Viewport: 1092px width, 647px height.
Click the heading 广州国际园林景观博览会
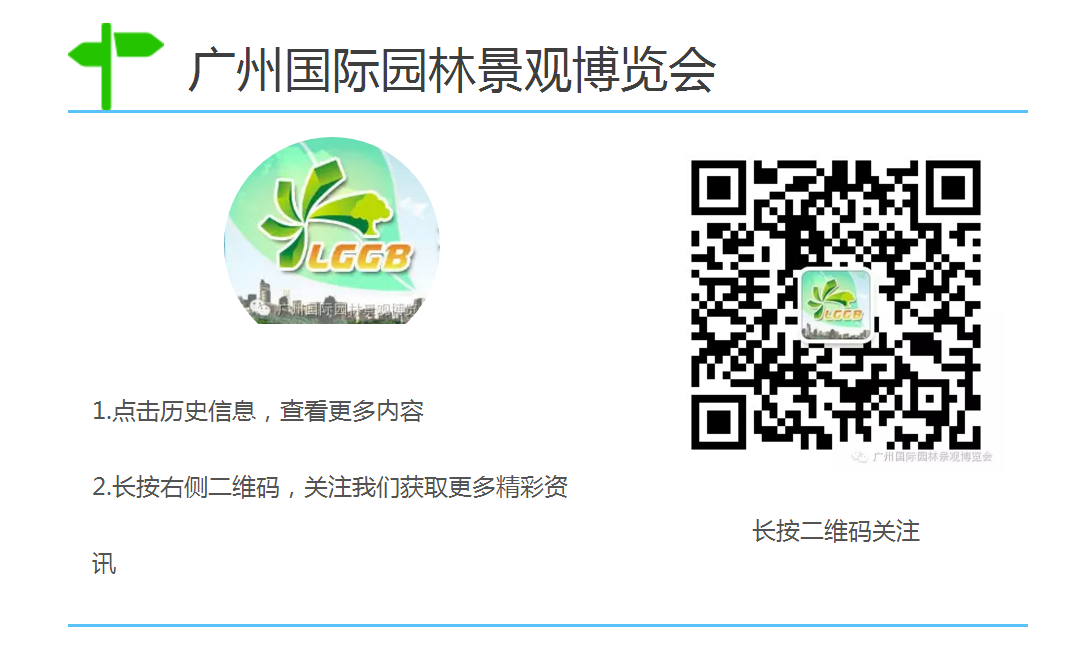point(452,70)
